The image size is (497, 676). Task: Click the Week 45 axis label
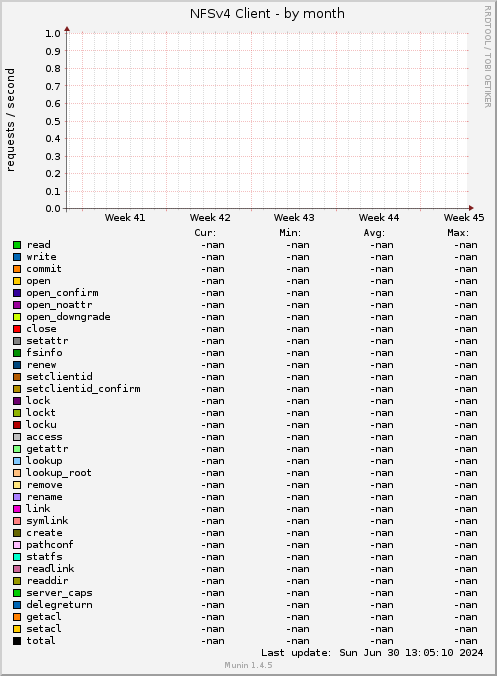coord(464,218)
